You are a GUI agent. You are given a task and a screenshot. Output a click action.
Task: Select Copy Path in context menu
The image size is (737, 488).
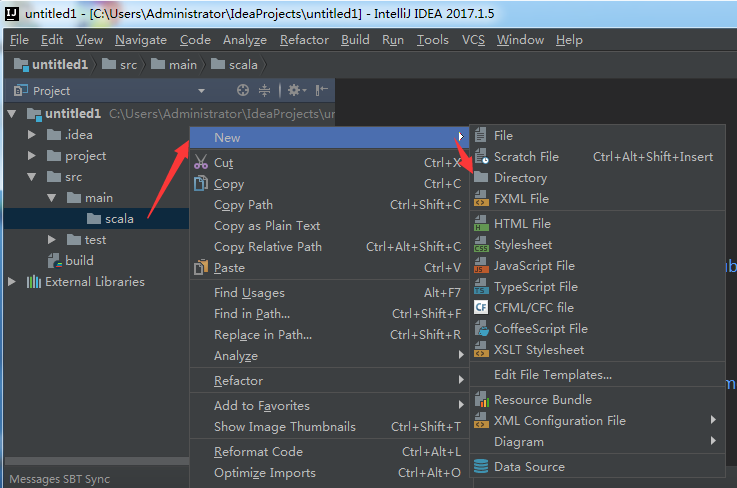pos(329,205)
